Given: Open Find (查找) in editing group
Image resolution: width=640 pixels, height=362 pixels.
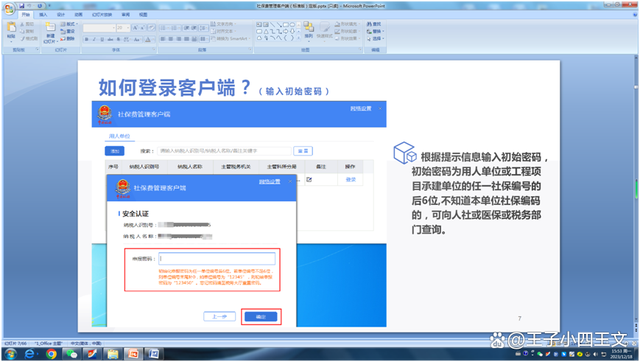Looking at the screenshot, I should [374, 24].
